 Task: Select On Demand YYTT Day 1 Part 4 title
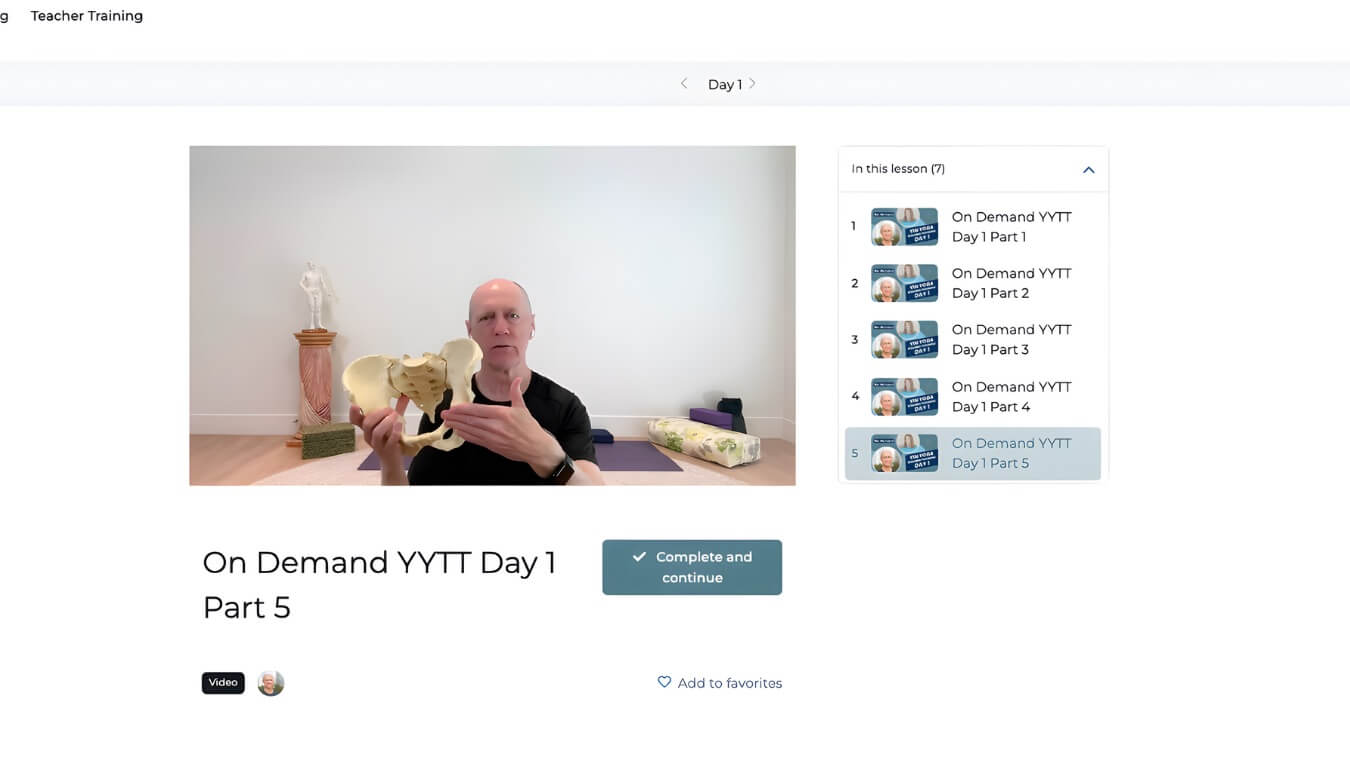pos(1011,396)
